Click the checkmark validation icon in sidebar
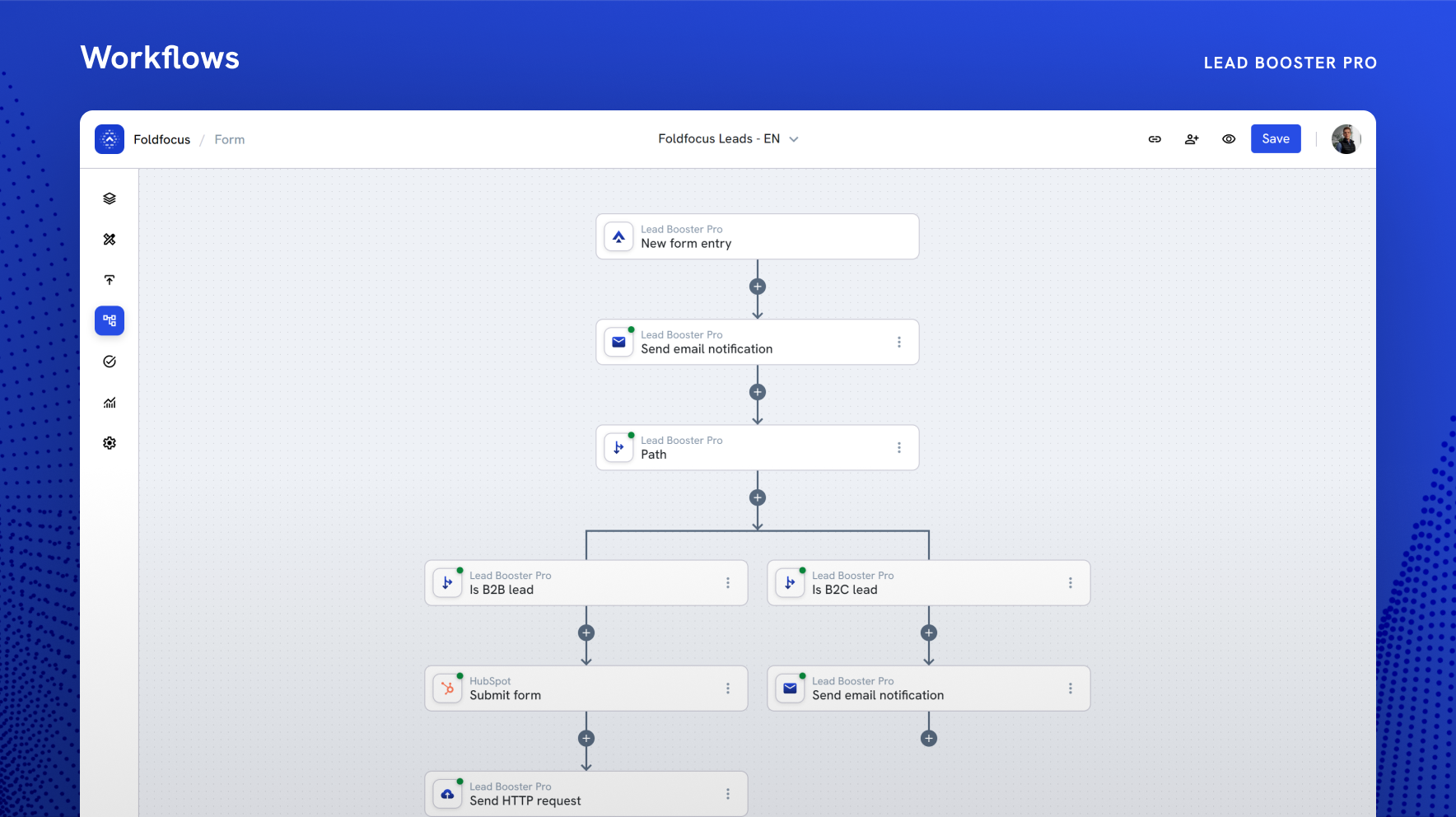Viewport: 1456px width, 817px height. tap(110, 361)
